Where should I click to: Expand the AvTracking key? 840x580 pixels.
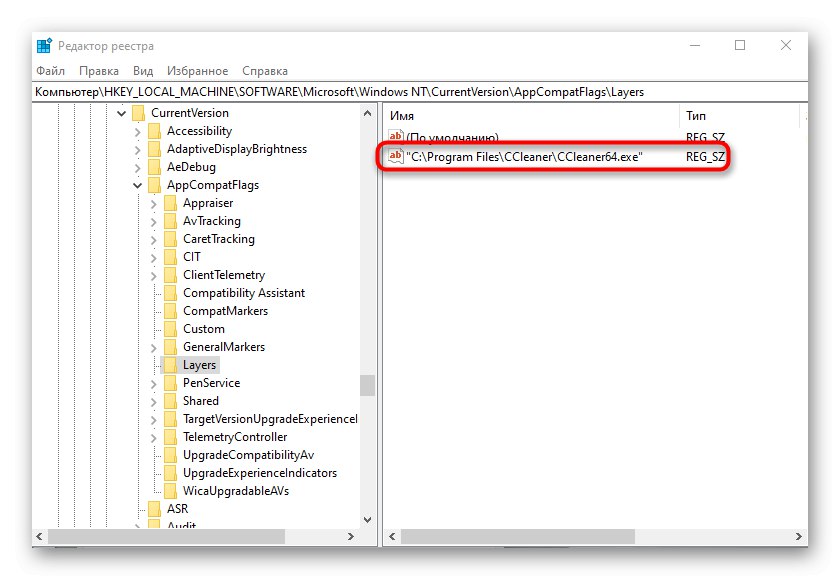pyautogui.click(x=154, y=222)
